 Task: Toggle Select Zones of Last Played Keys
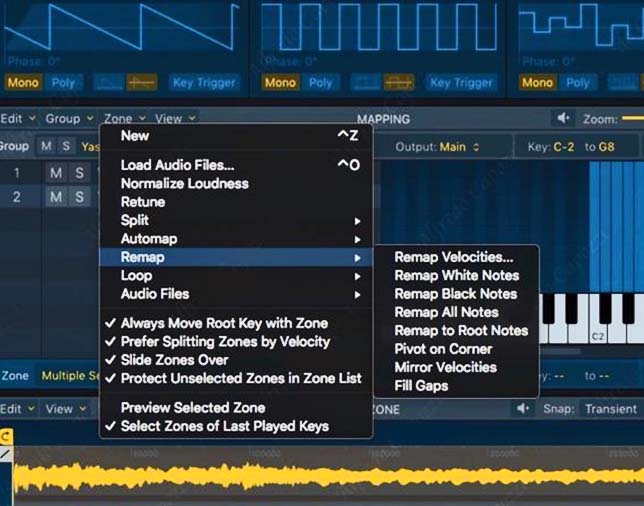point(224,426)
